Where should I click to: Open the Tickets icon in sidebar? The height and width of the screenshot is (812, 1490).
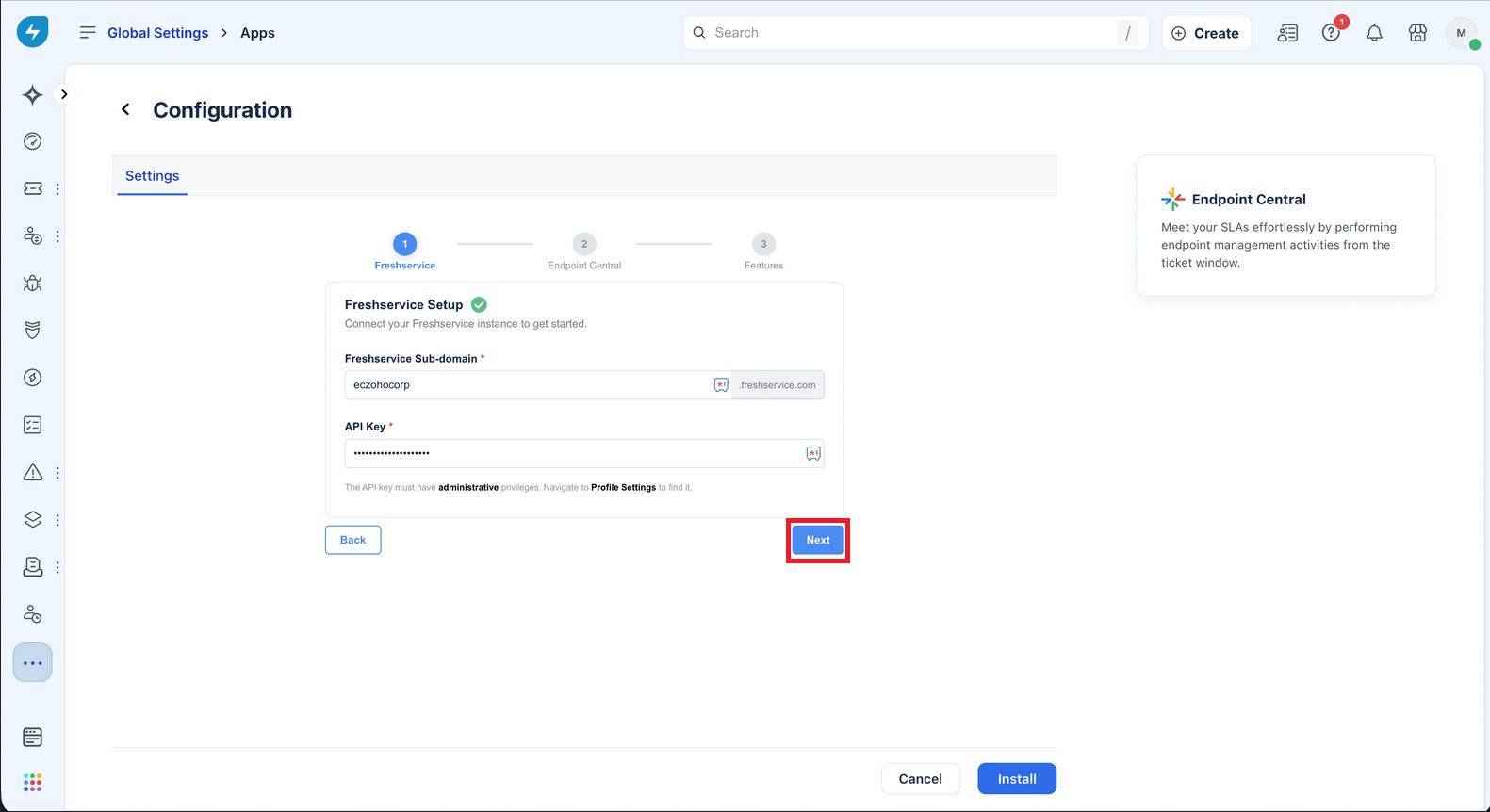[x=32, y=188]
